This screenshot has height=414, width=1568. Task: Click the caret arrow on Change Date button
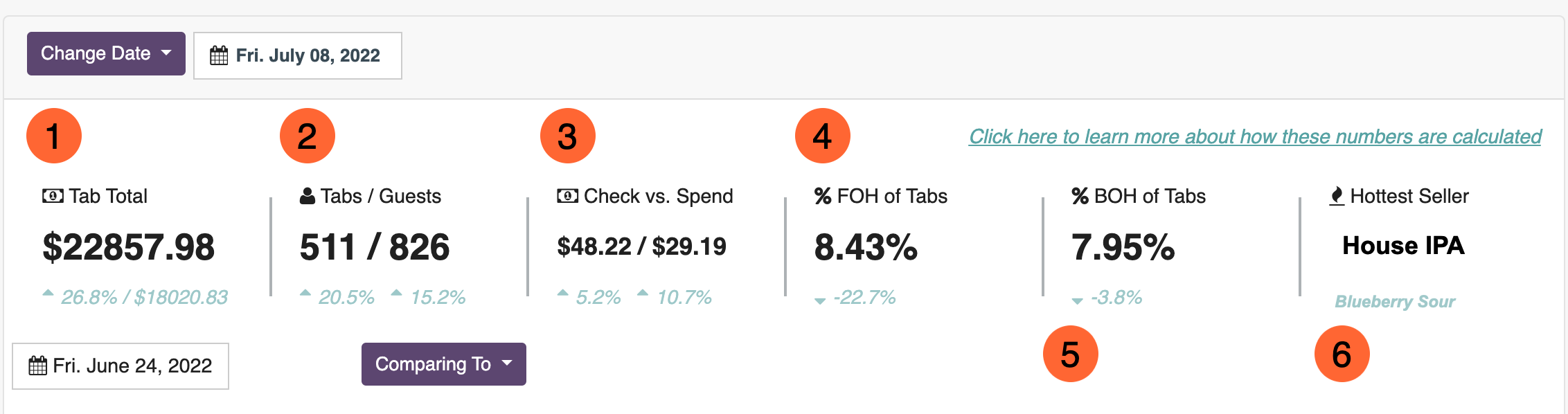pos(166,53)
